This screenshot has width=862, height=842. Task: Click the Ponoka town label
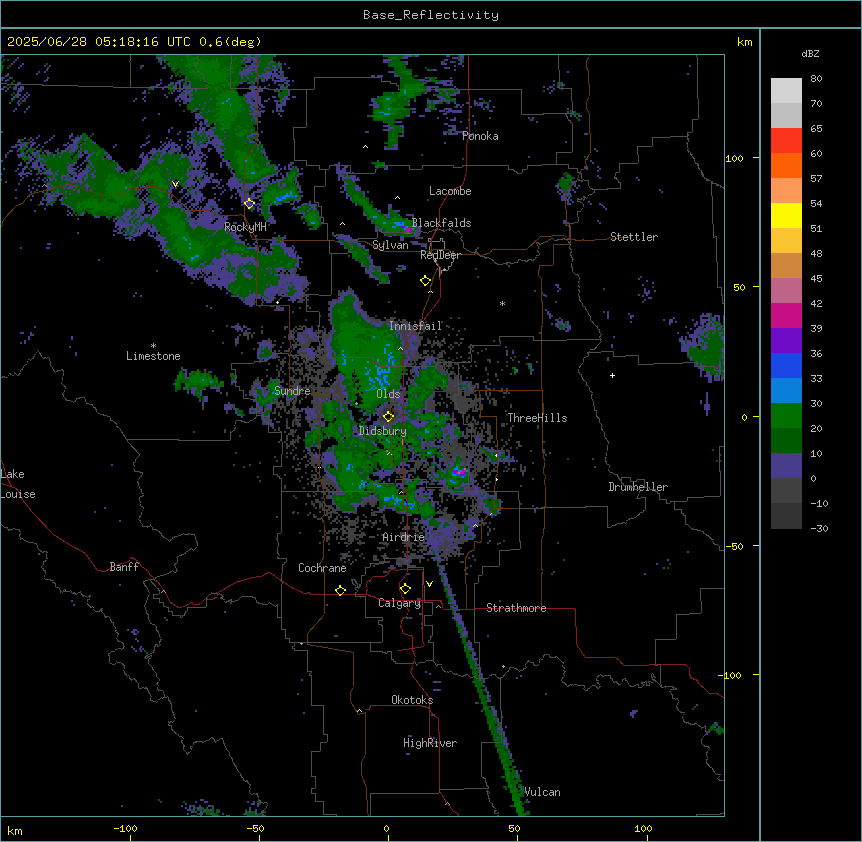(480, 136)
